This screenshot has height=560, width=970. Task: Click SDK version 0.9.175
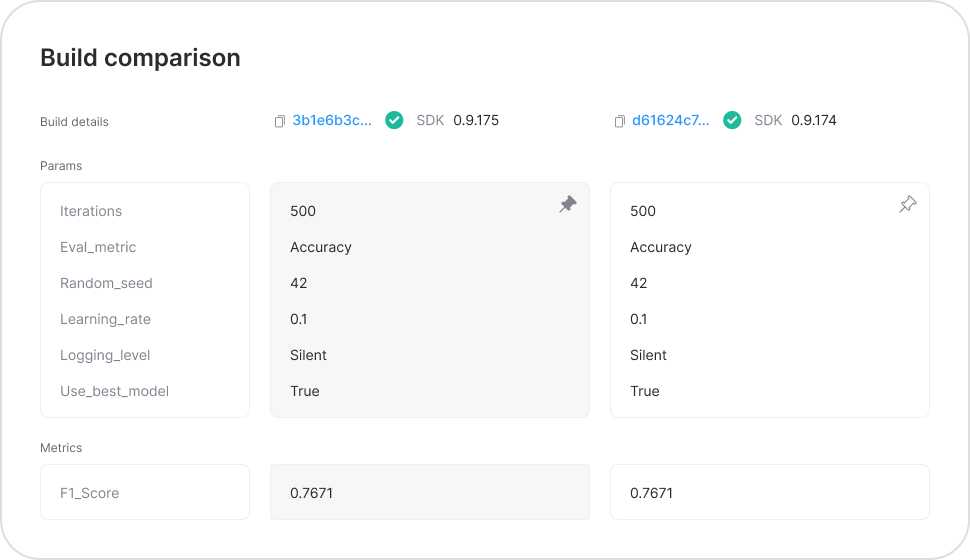(476, 120)
